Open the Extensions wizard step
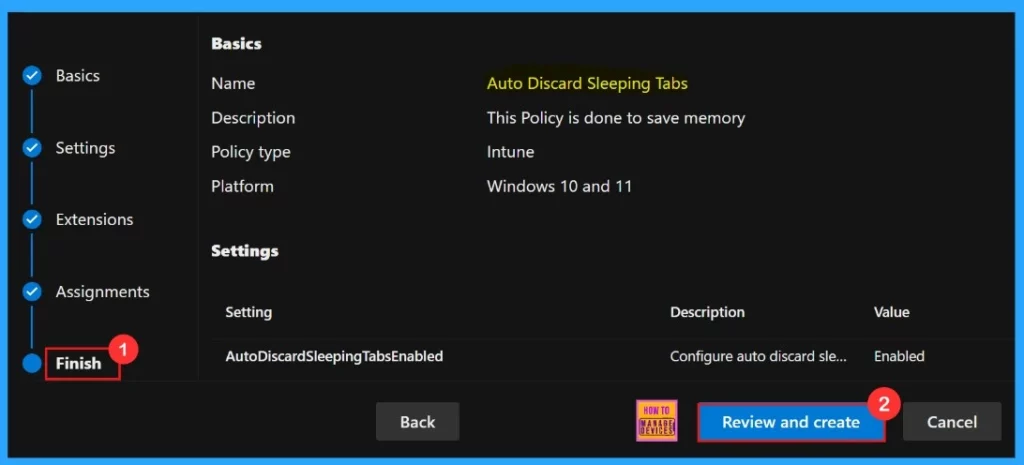The height and width of the screenshot is (465, 1024). (94, 219)
